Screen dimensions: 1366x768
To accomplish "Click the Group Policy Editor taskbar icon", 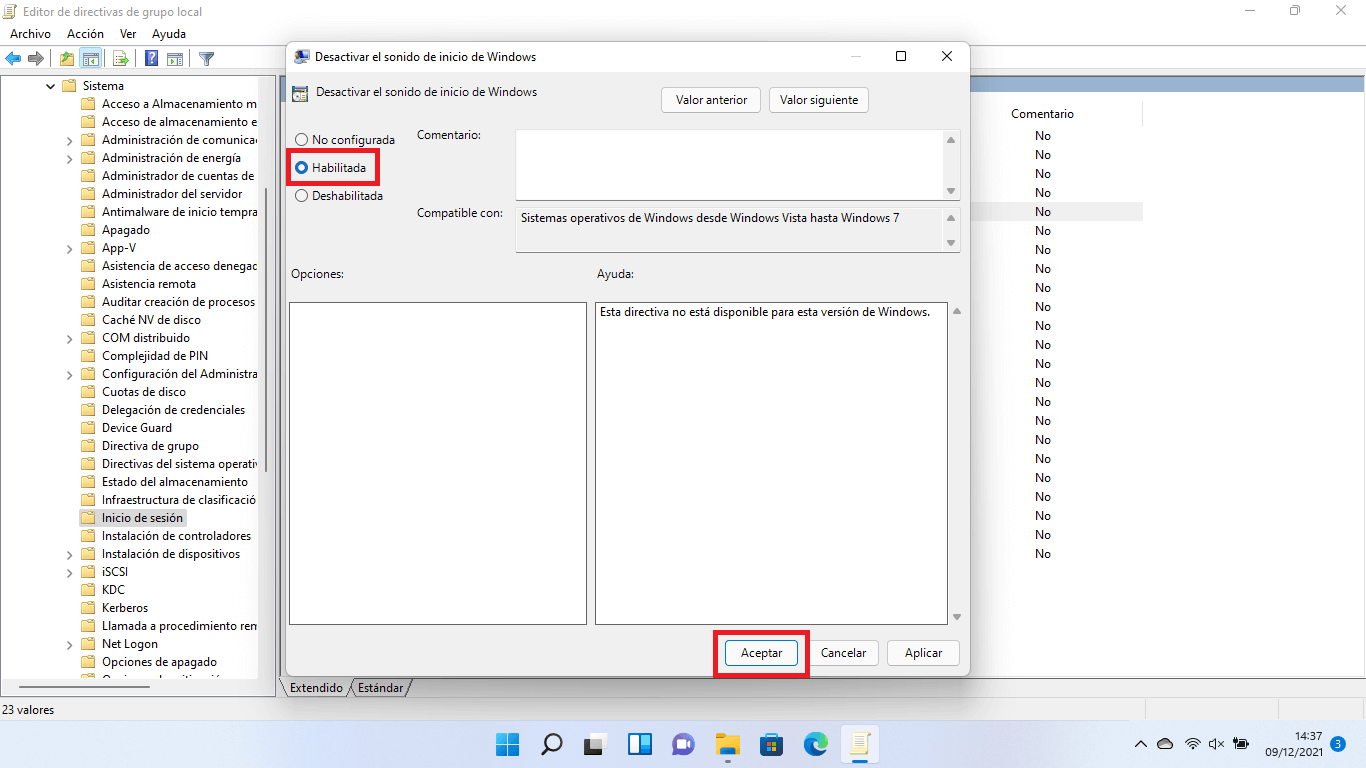I will pyautogui.click(x=859, y=744).
